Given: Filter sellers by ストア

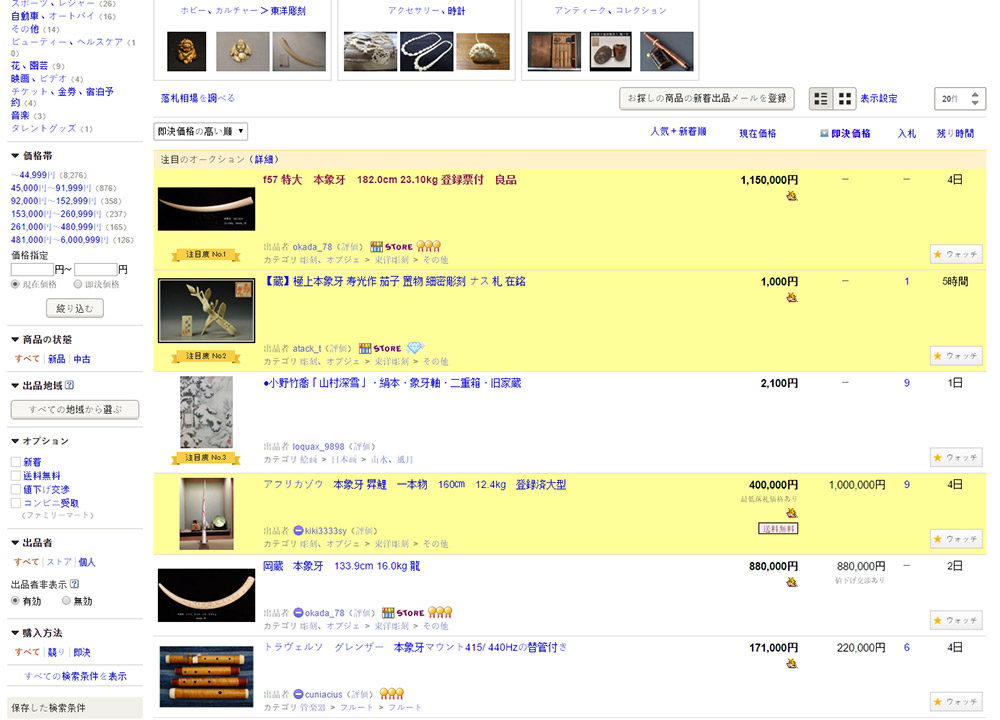Looking at the screenshot, I should [x=59, y=562].
